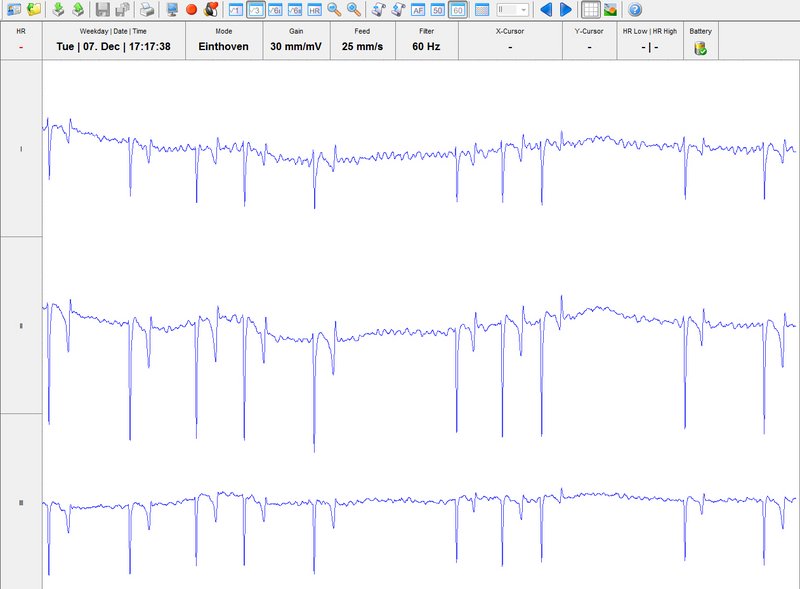Click the lead II channel label
This screenshot has width=800, height=589.
(x=21, y=326)
